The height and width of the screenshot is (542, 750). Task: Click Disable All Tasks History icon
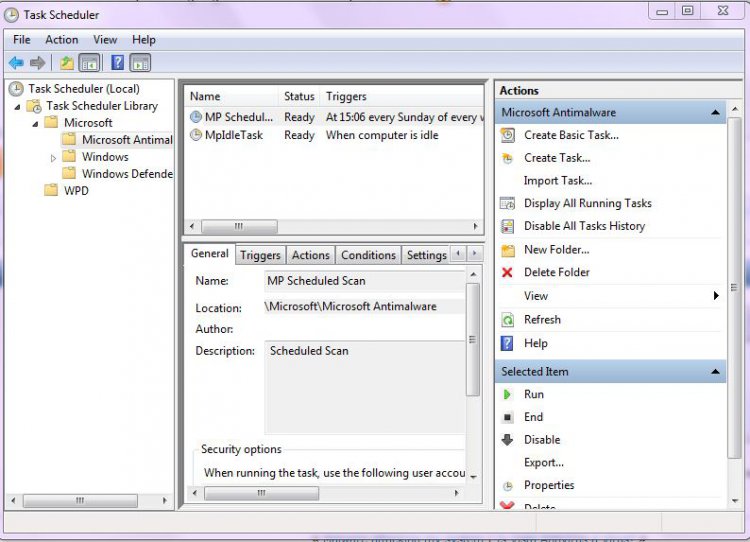click(507, 226)
